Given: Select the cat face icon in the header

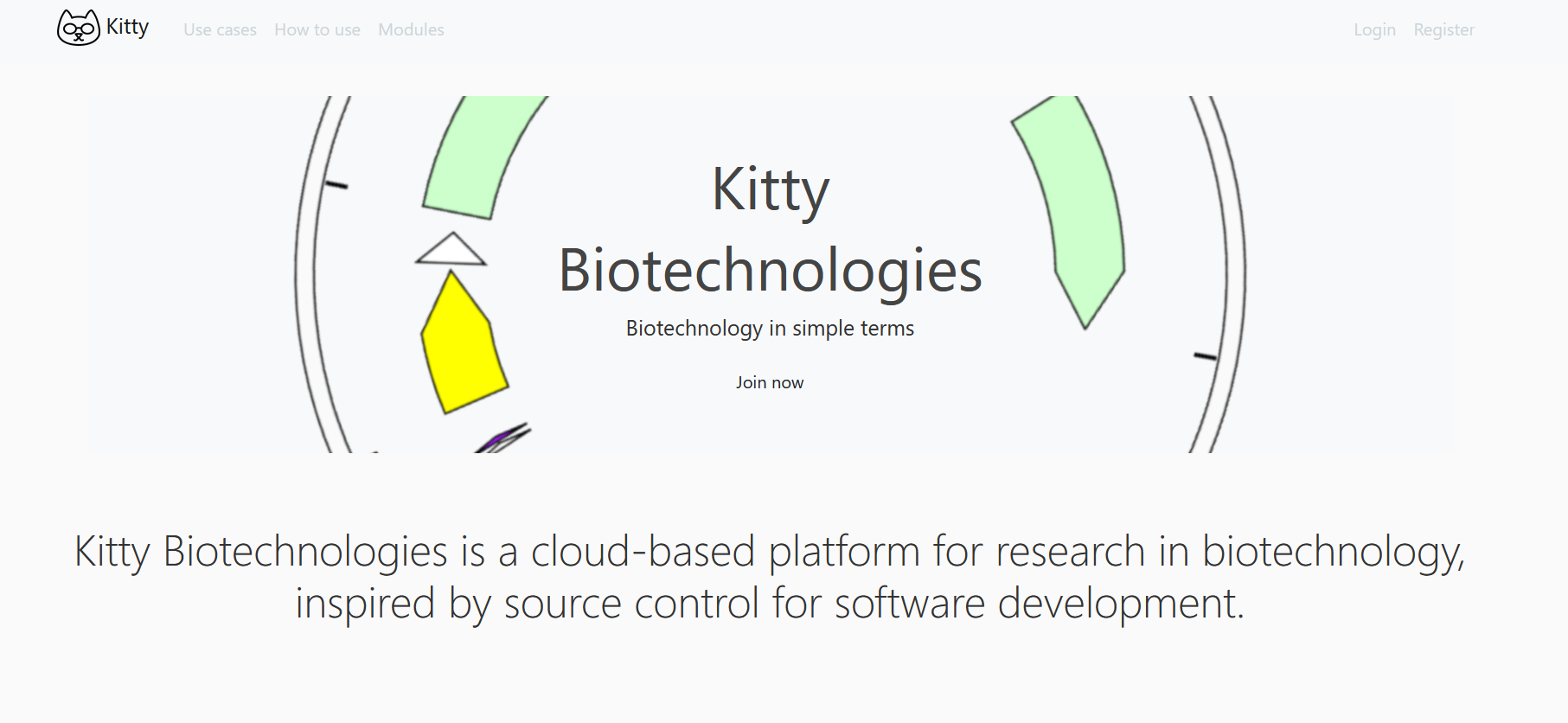Looking at the screenshot, I should pyautogui.click(x=78, y=27).
